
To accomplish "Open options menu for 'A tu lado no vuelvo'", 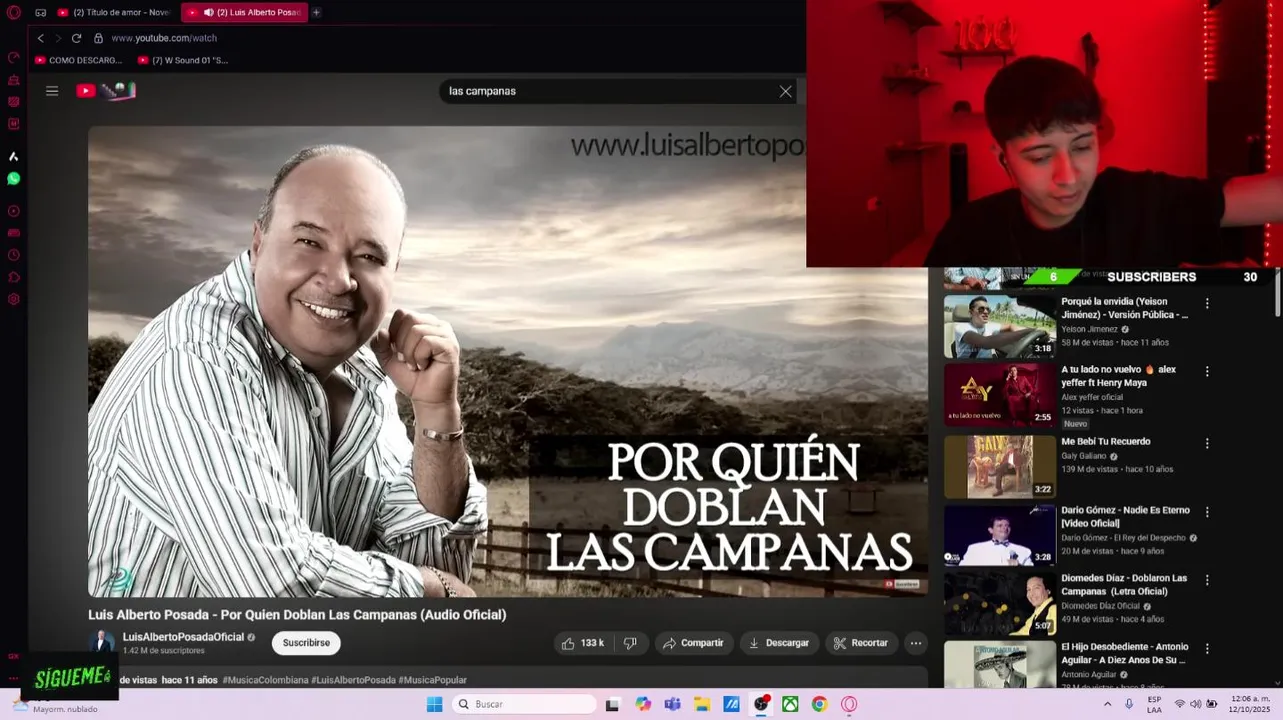I will coord(1207,371).
